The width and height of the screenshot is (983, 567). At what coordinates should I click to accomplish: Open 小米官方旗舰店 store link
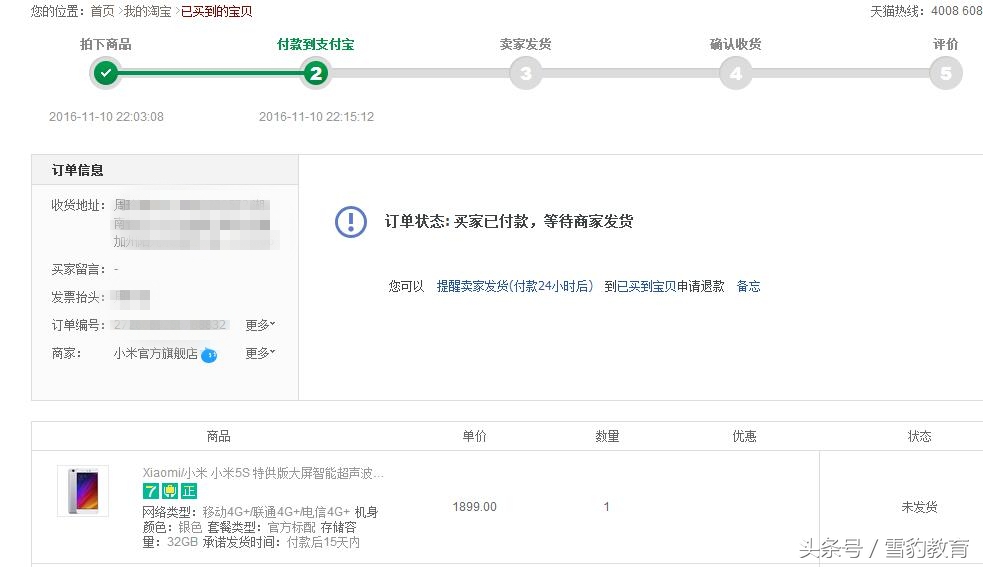pos(155,354)
